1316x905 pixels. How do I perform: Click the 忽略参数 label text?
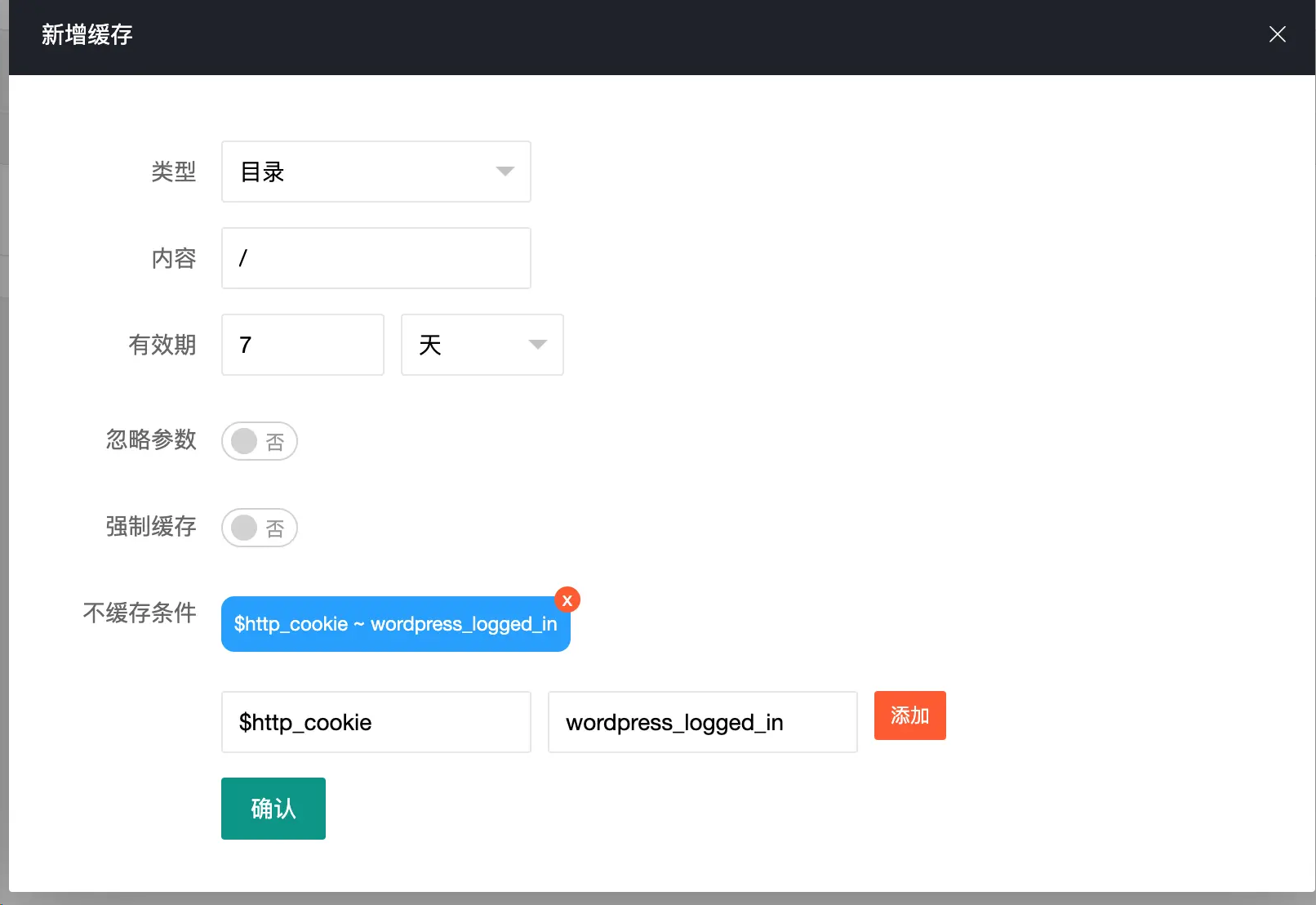coord(151,439)
